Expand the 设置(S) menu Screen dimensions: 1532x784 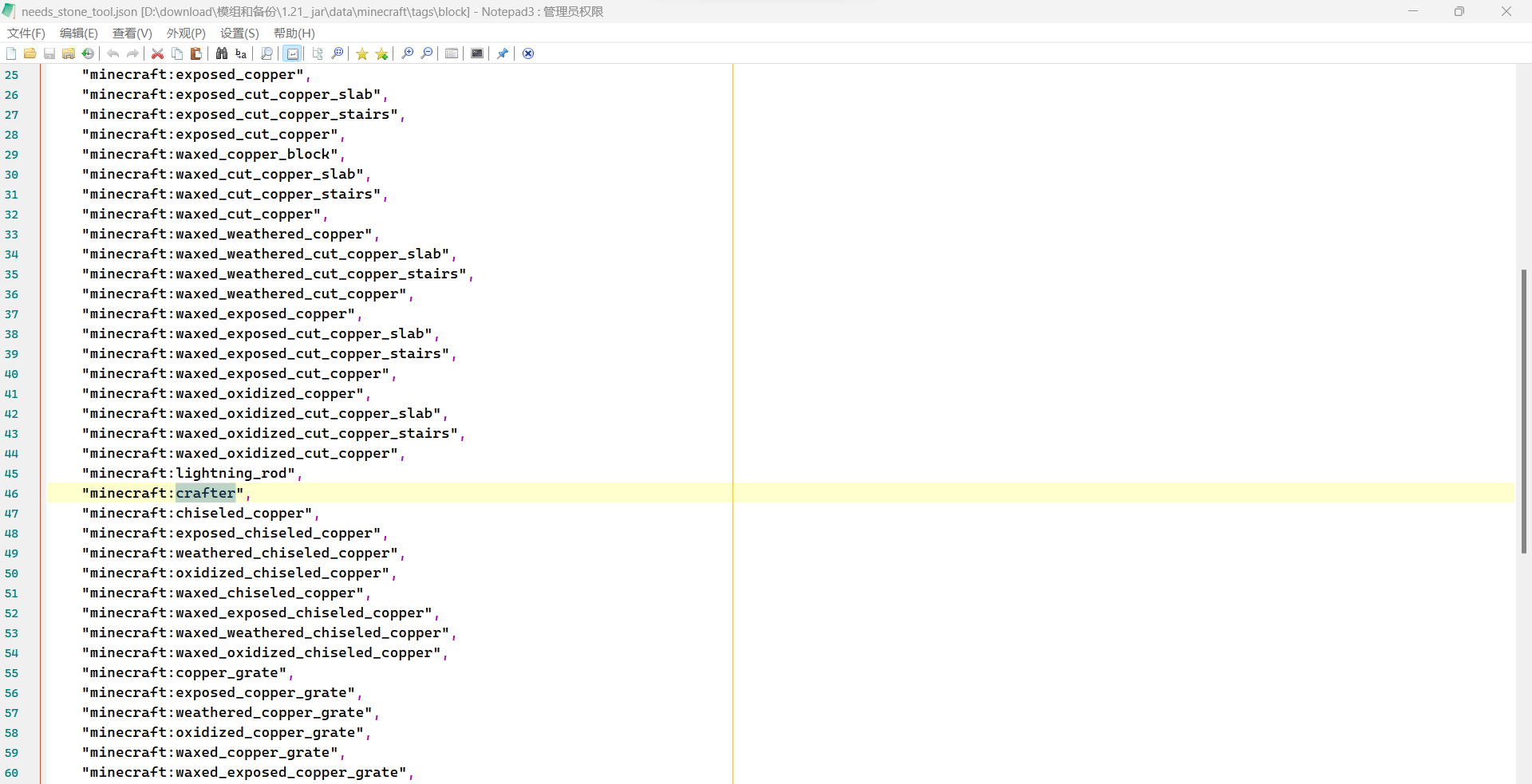239,33
